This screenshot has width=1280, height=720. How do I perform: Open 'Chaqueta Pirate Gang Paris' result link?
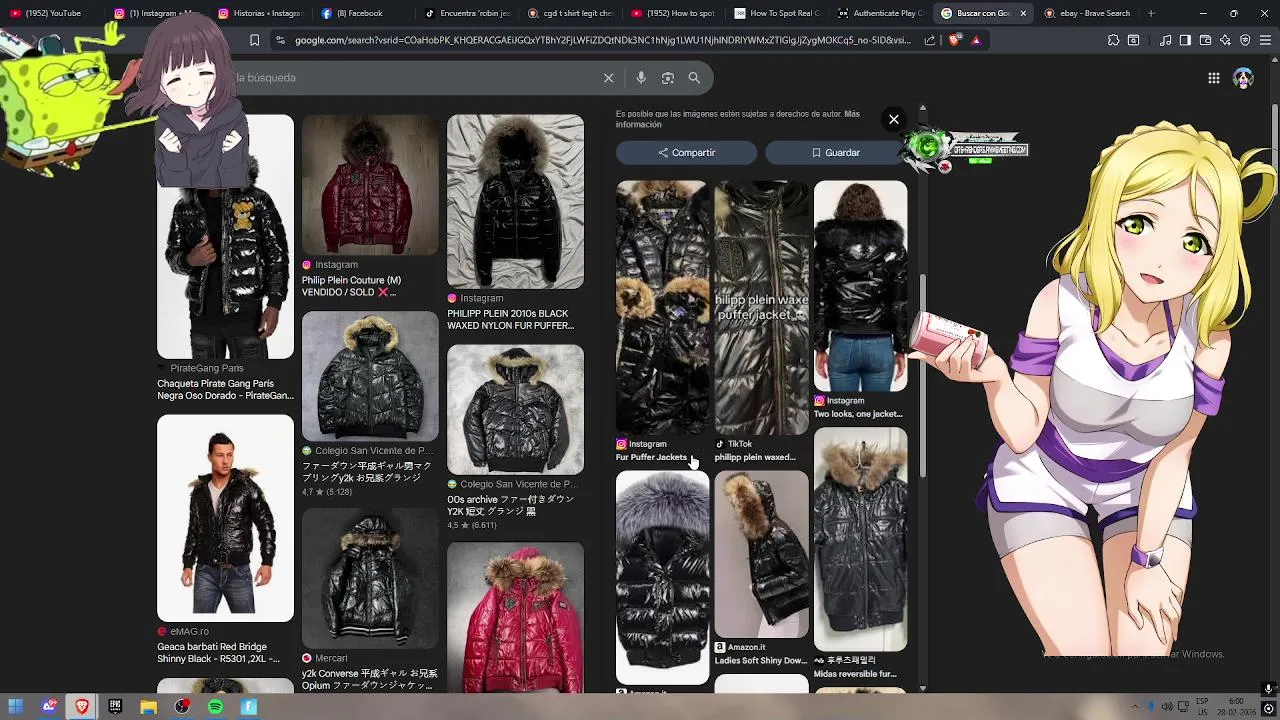pyautogui.click(x=225, y=389)
